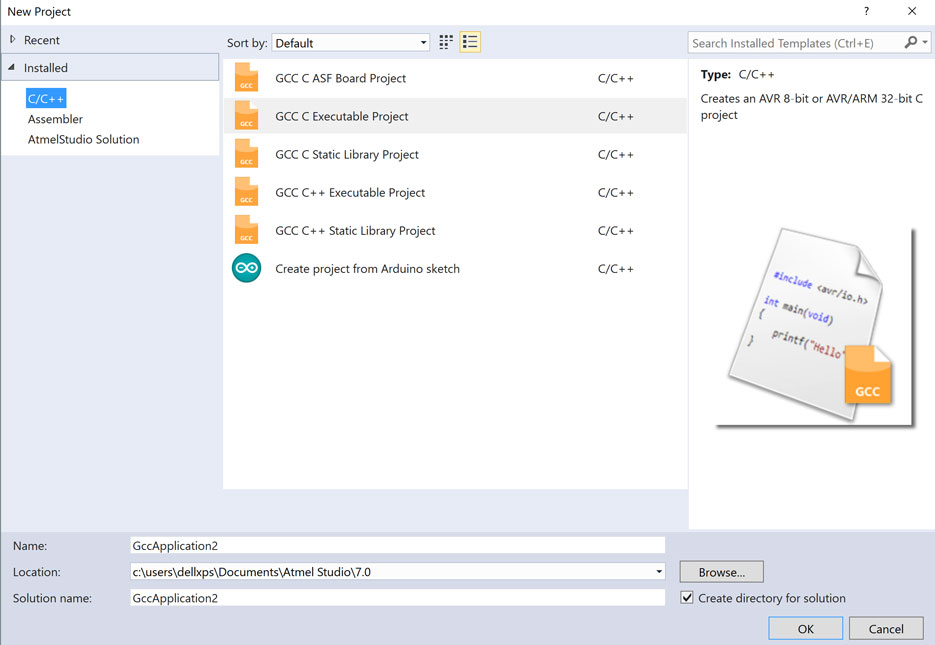
Task: Click Browse to choose location
Action: pos(722,572)
